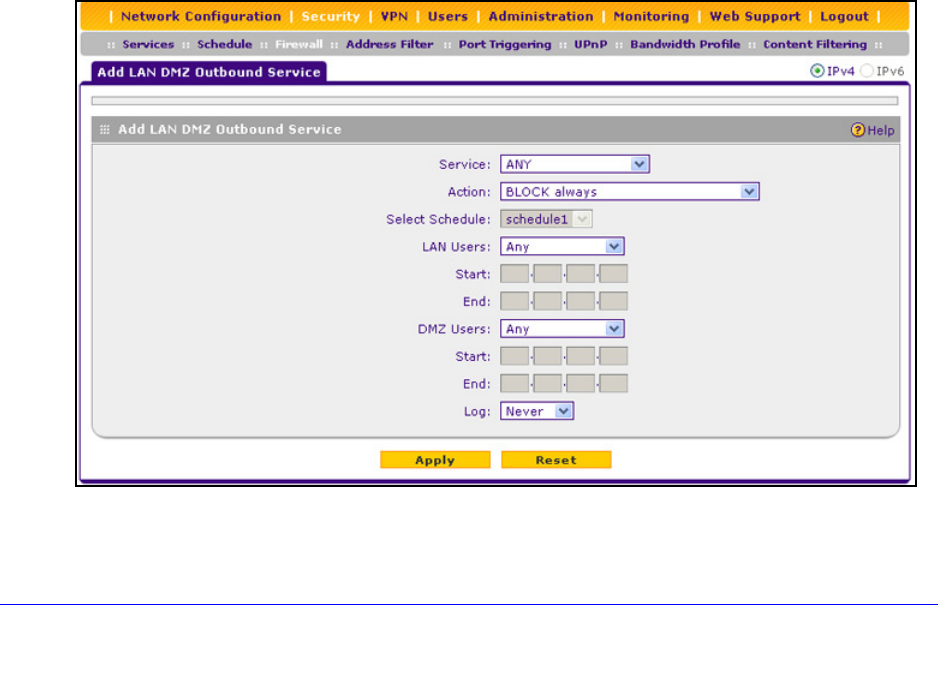Viewport: 939px width, 674px height.
Task: Go to the Bandwidth Profile submenu
Action: (685, 44)
